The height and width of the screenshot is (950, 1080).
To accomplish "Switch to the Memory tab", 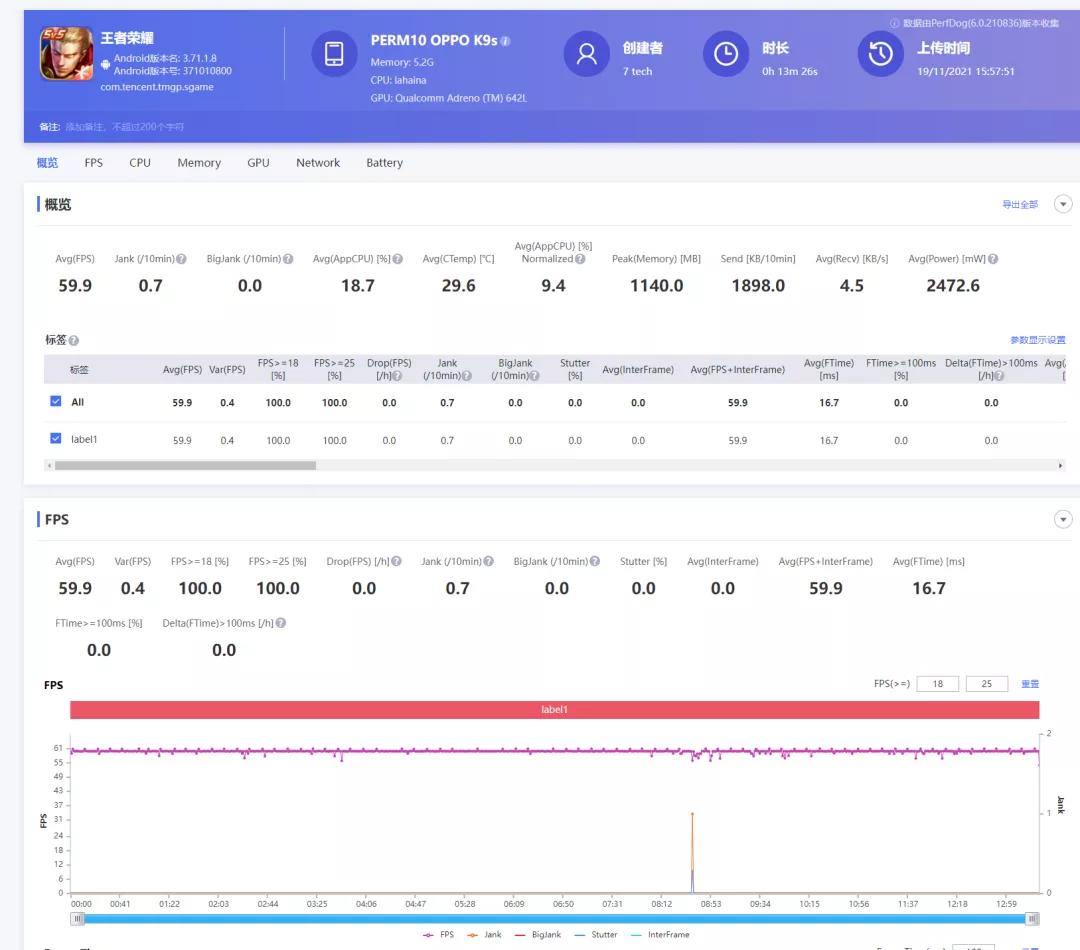I will (x=199, y=163).
